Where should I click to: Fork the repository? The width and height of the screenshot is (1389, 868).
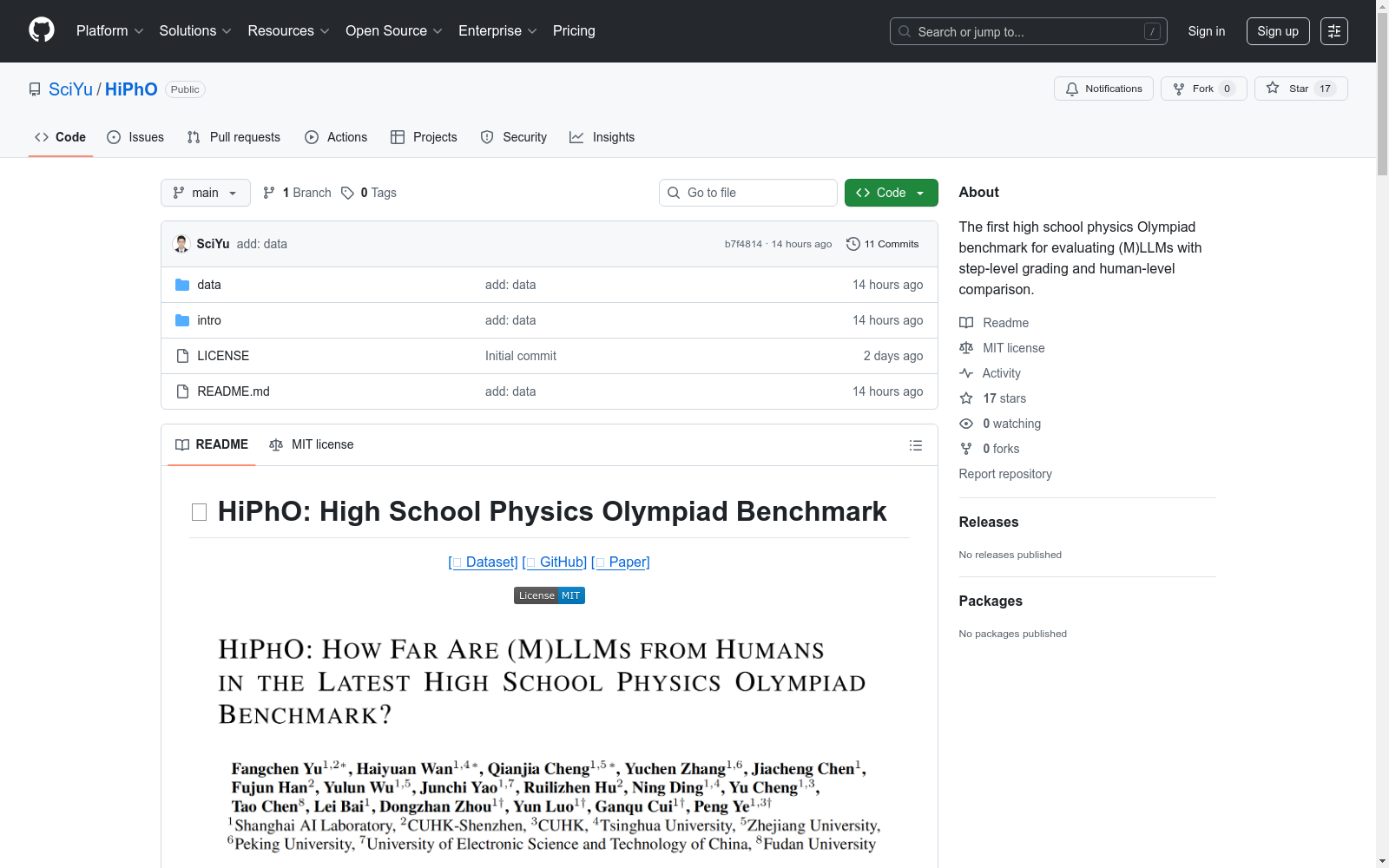coord(1203,89)
